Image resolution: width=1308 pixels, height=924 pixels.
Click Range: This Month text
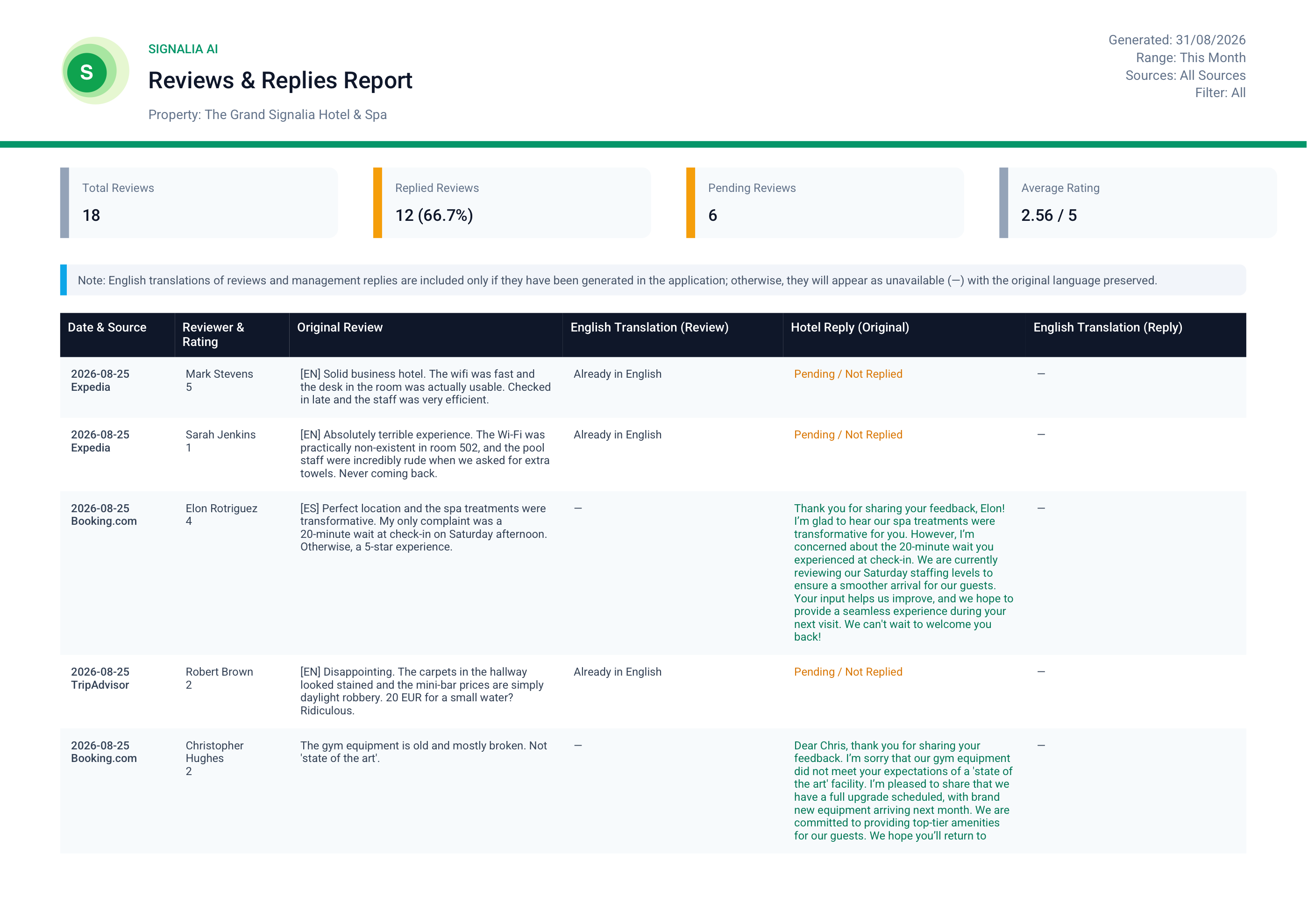point(1190,57)
